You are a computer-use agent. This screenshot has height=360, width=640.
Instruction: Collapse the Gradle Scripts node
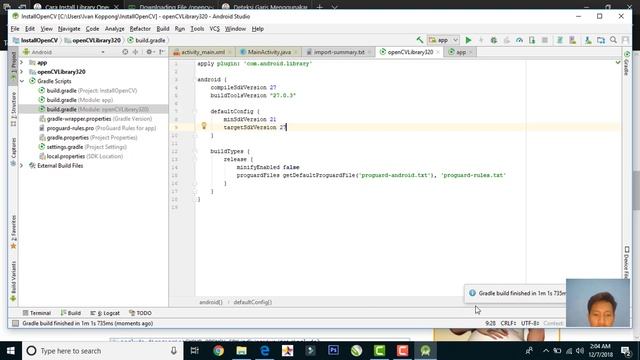click(22, 81)
